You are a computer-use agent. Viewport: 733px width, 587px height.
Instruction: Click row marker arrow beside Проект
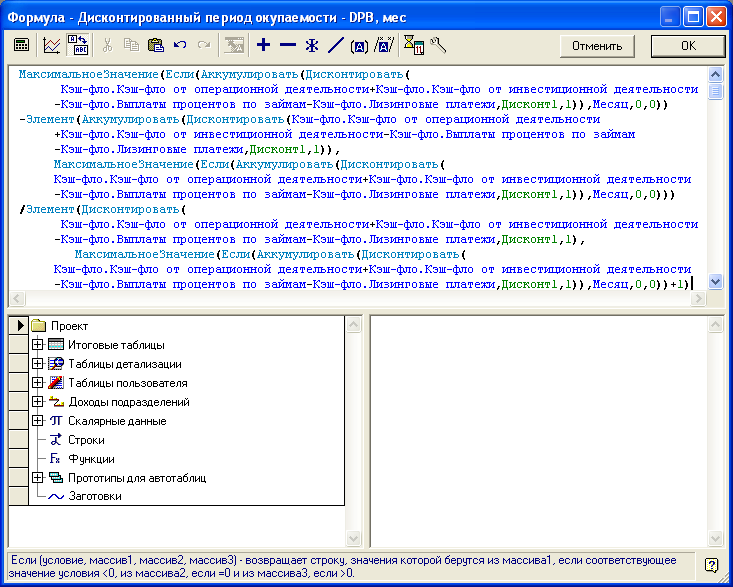[19, 326]
